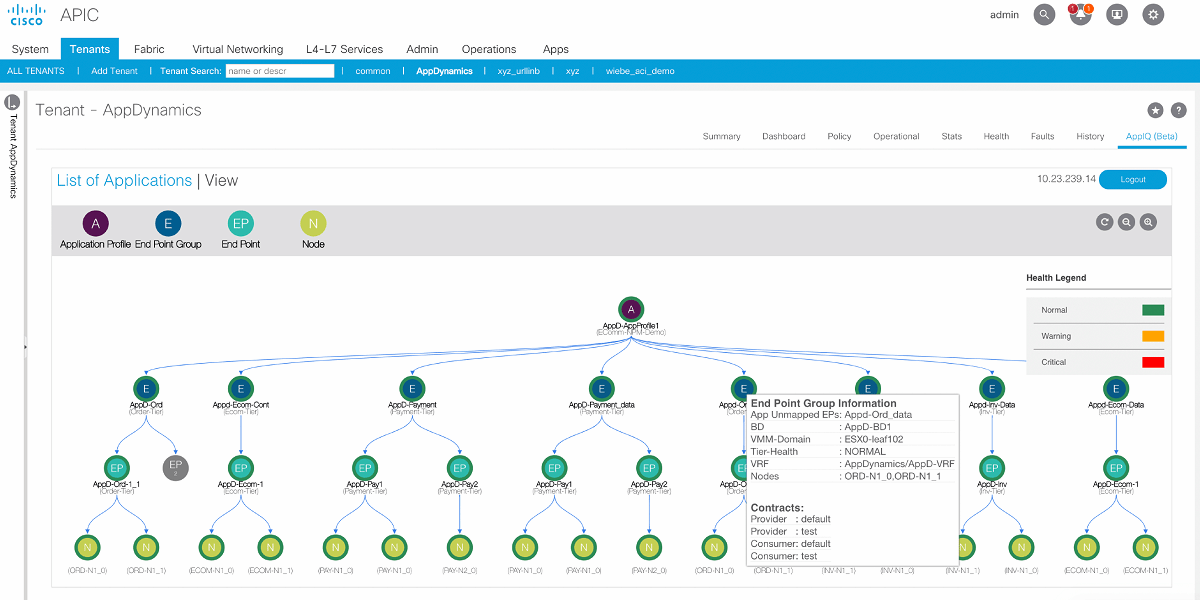This screenshot has width=1200, height=600.
Task: Open the List of Applications link
Action: pos(124,181)
